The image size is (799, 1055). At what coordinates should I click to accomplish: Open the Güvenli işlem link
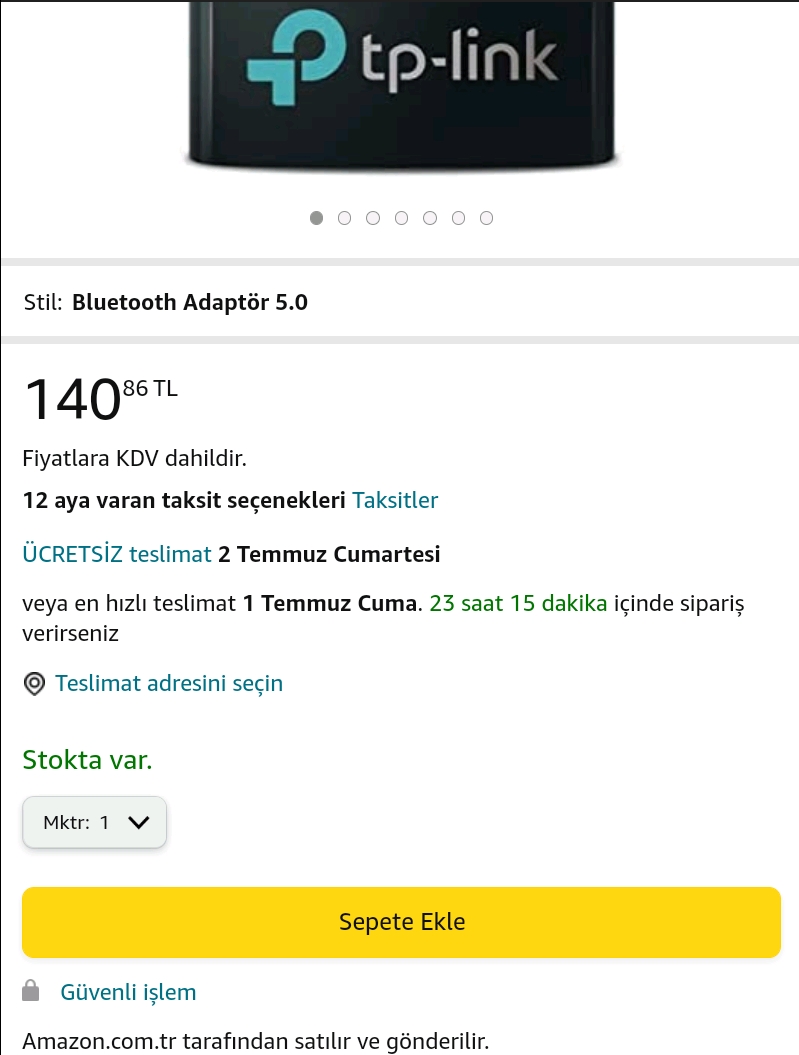(x=128, y=992)
